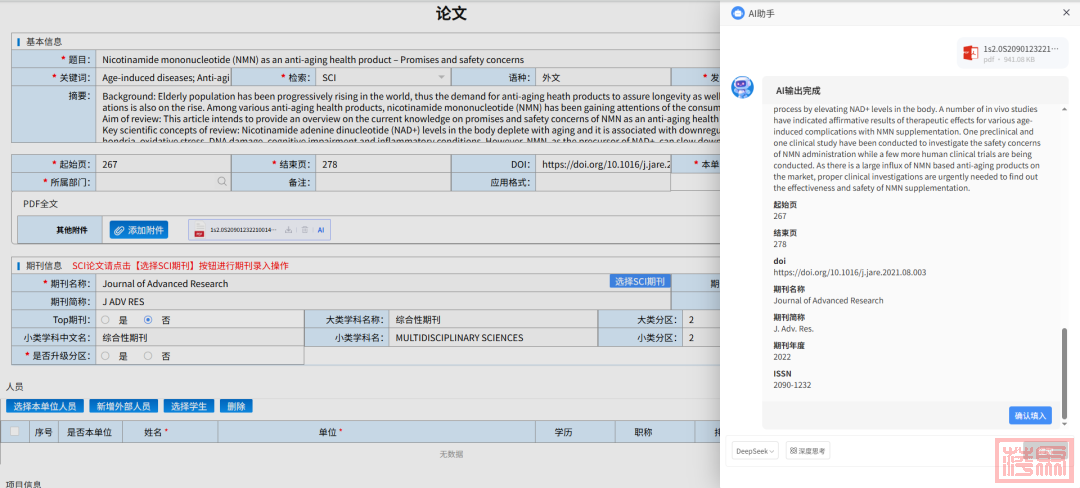This screenshot has width=1080, height=488.
Task: Open the uploaded PDF file in the chat
Action: [1008, 53]
